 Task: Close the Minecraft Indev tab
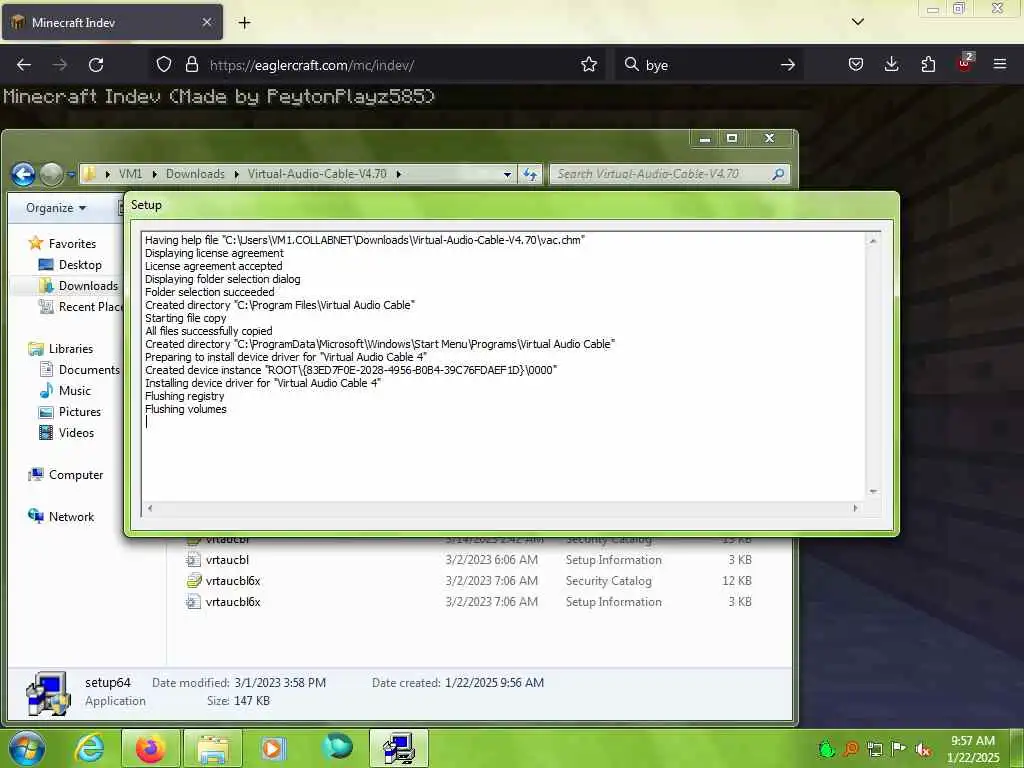pyautogui.click(x=206, y=22)
